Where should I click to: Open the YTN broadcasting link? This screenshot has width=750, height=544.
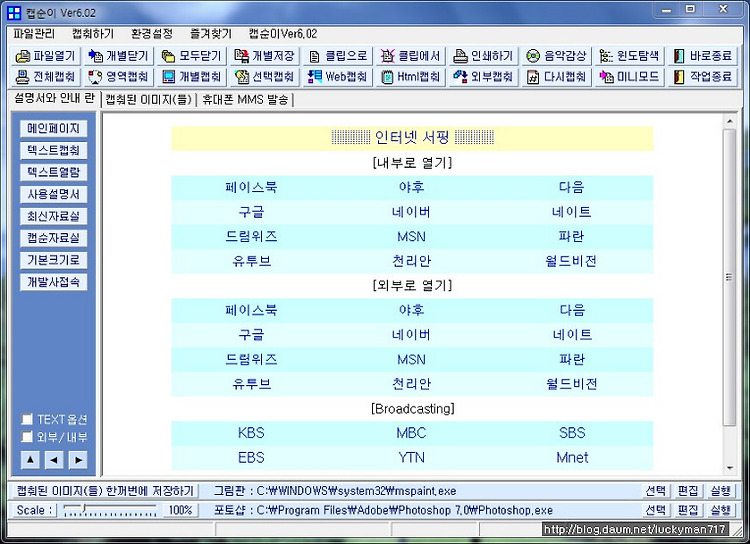click(x=411, y=458)
